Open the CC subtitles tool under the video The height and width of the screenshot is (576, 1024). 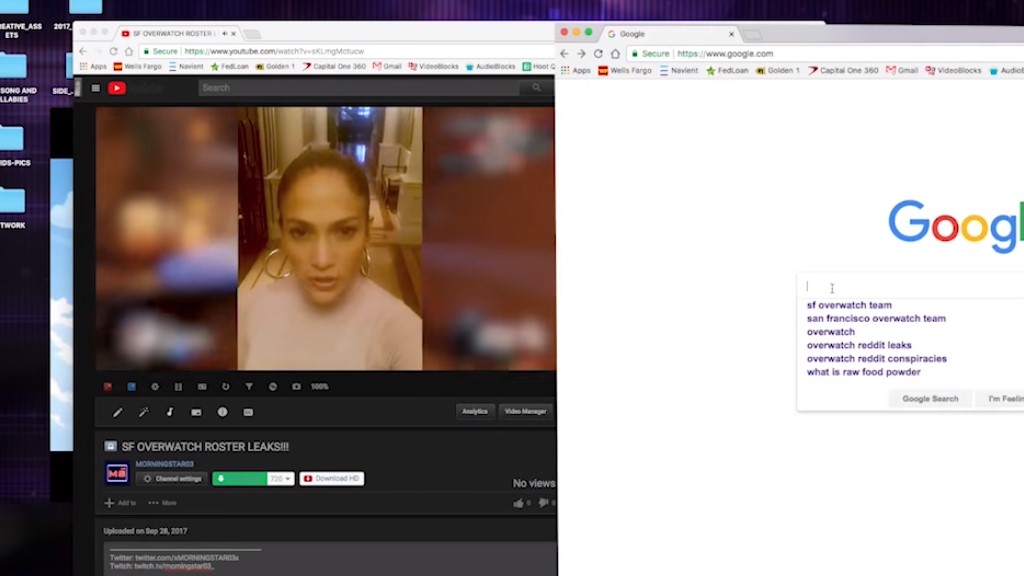coord(248,412)
